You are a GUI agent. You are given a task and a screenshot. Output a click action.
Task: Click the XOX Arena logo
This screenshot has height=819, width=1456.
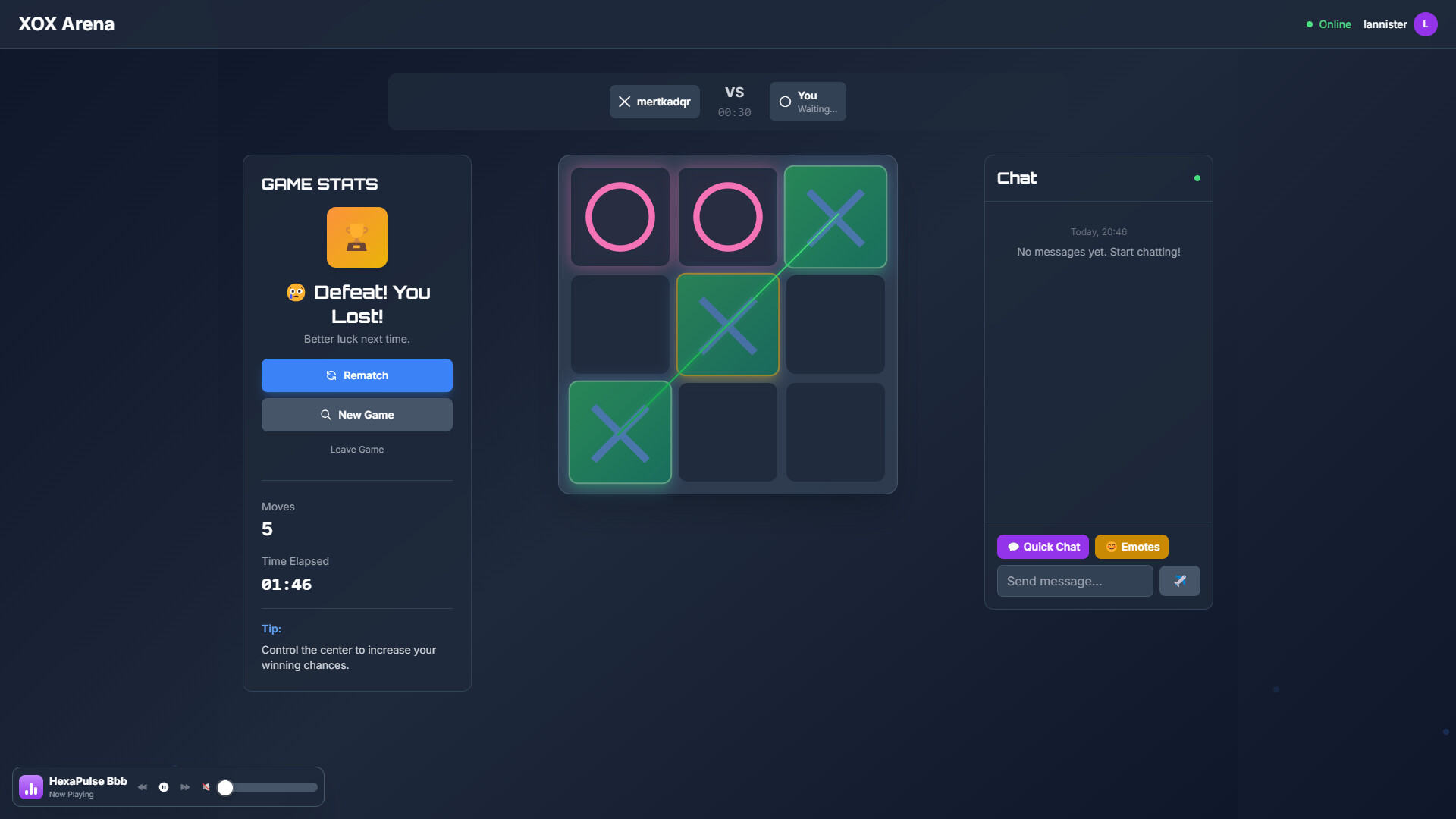click(66, 24)
